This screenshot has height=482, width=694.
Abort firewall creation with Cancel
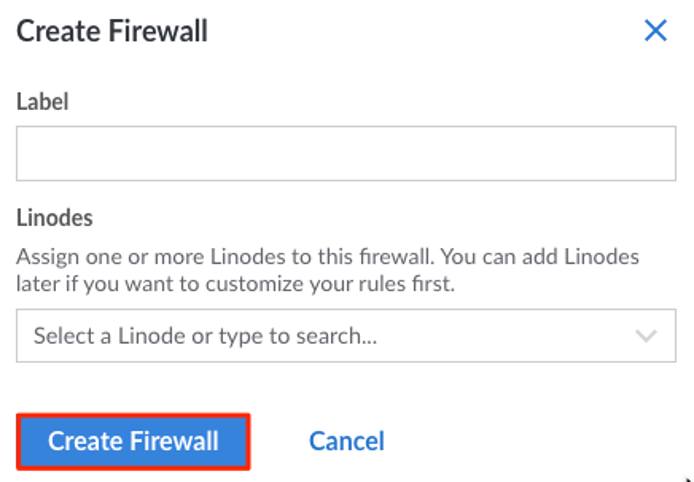tap(346, 440)
